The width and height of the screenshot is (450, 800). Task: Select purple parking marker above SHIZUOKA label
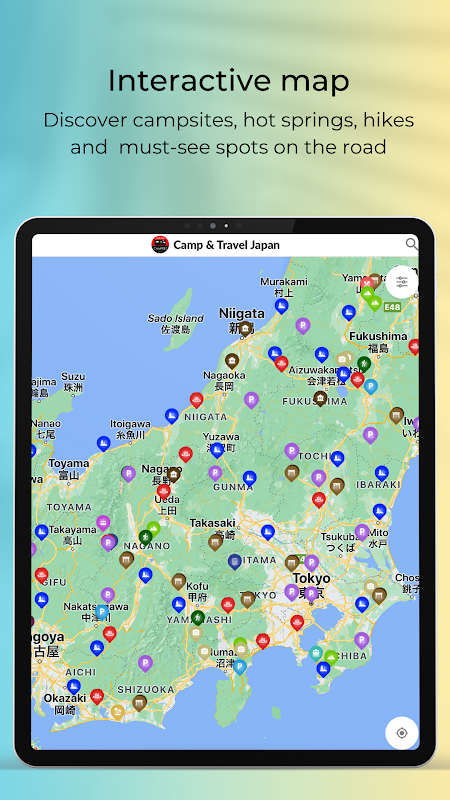pyautogui.click(x=145, y=663)
